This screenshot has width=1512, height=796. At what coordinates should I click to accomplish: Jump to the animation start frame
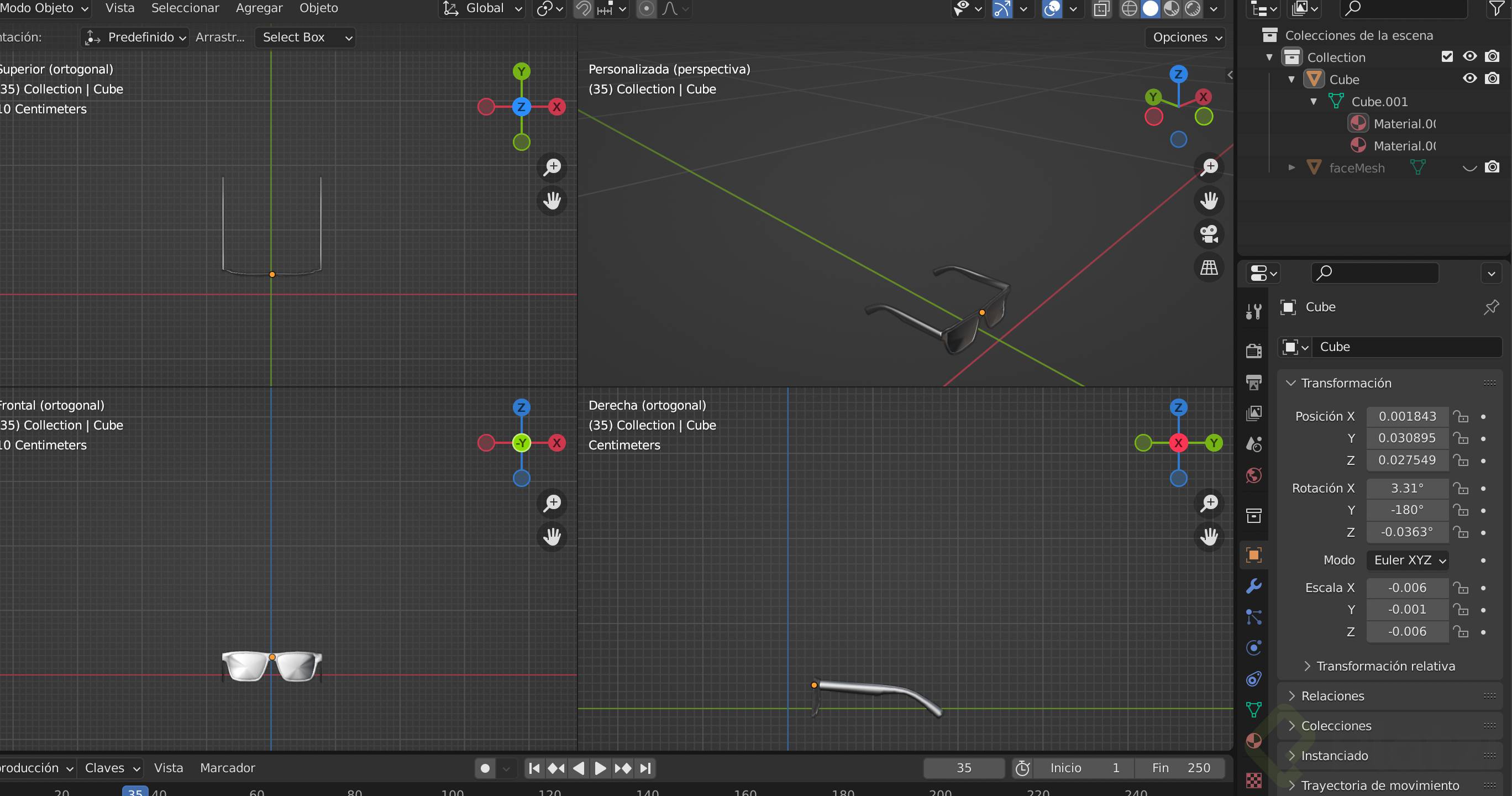[533, 768]
